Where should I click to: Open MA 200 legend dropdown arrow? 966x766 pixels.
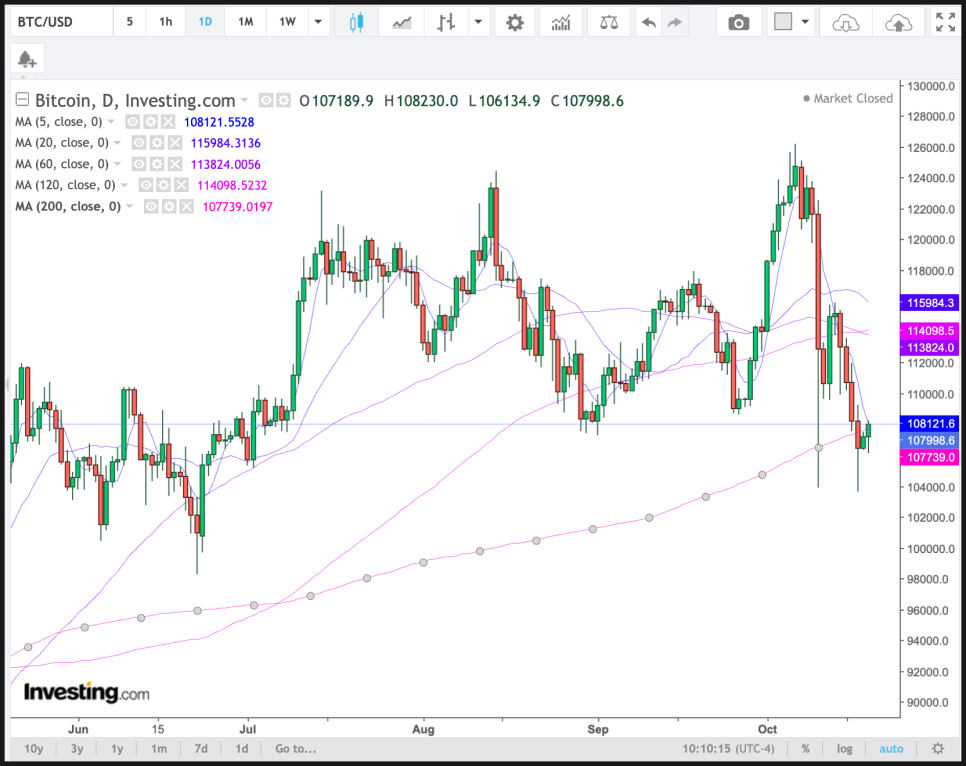click(129, 206)
